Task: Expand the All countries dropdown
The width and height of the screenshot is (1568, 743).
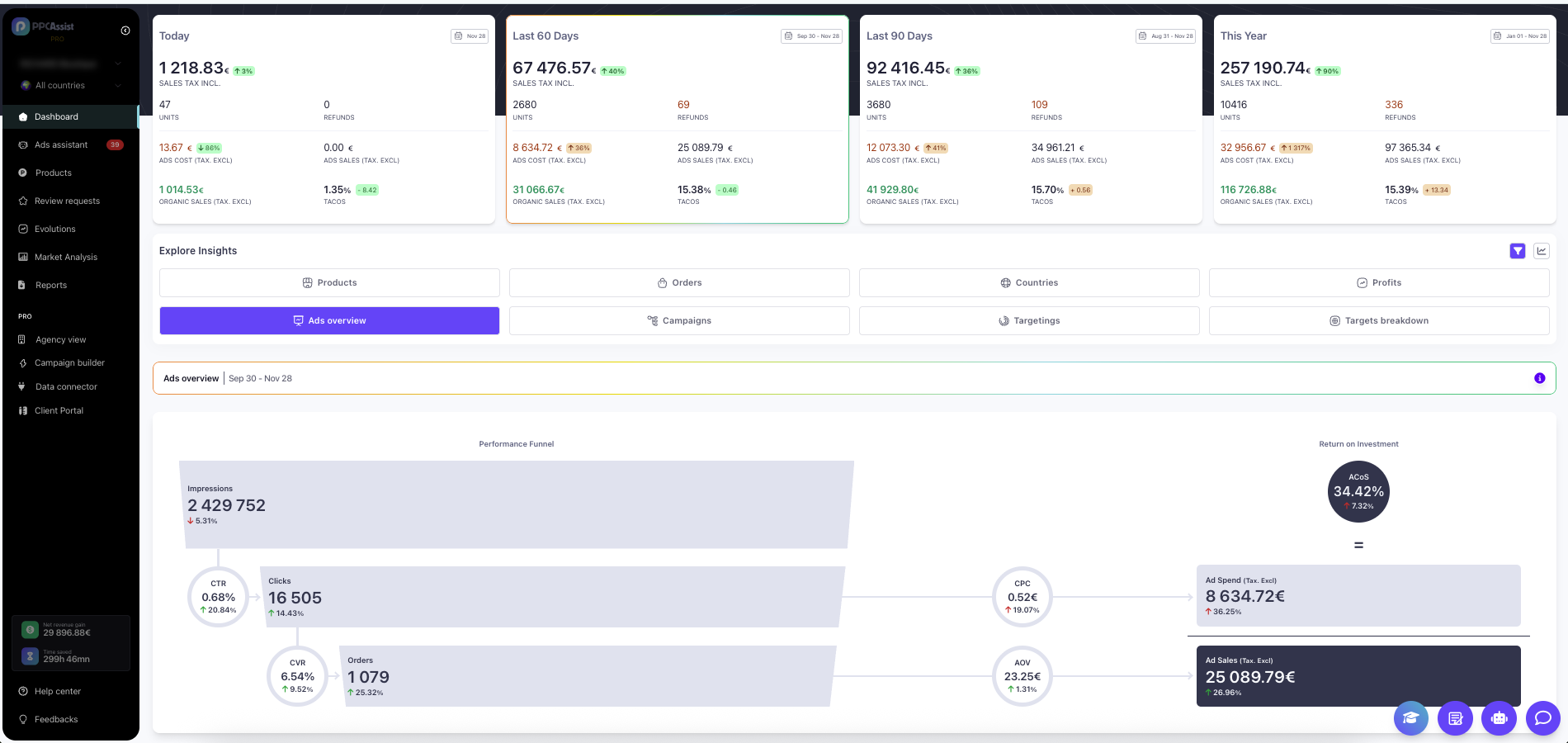Action: [72, 85]
